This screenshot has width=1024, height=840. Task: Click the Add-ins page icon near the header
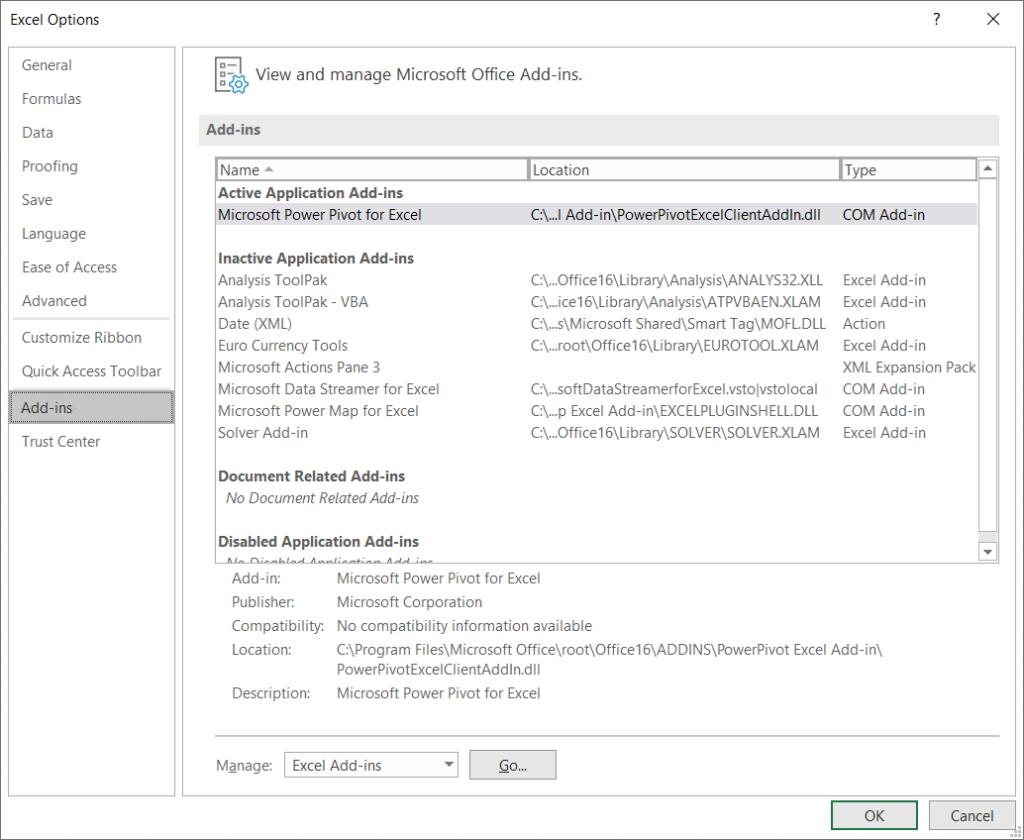[231, 74]
